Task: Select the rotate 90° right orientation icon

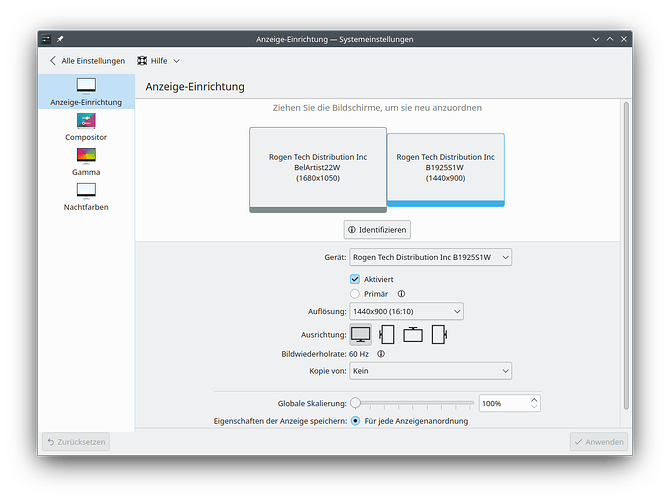Action: [x=438, y=335]
